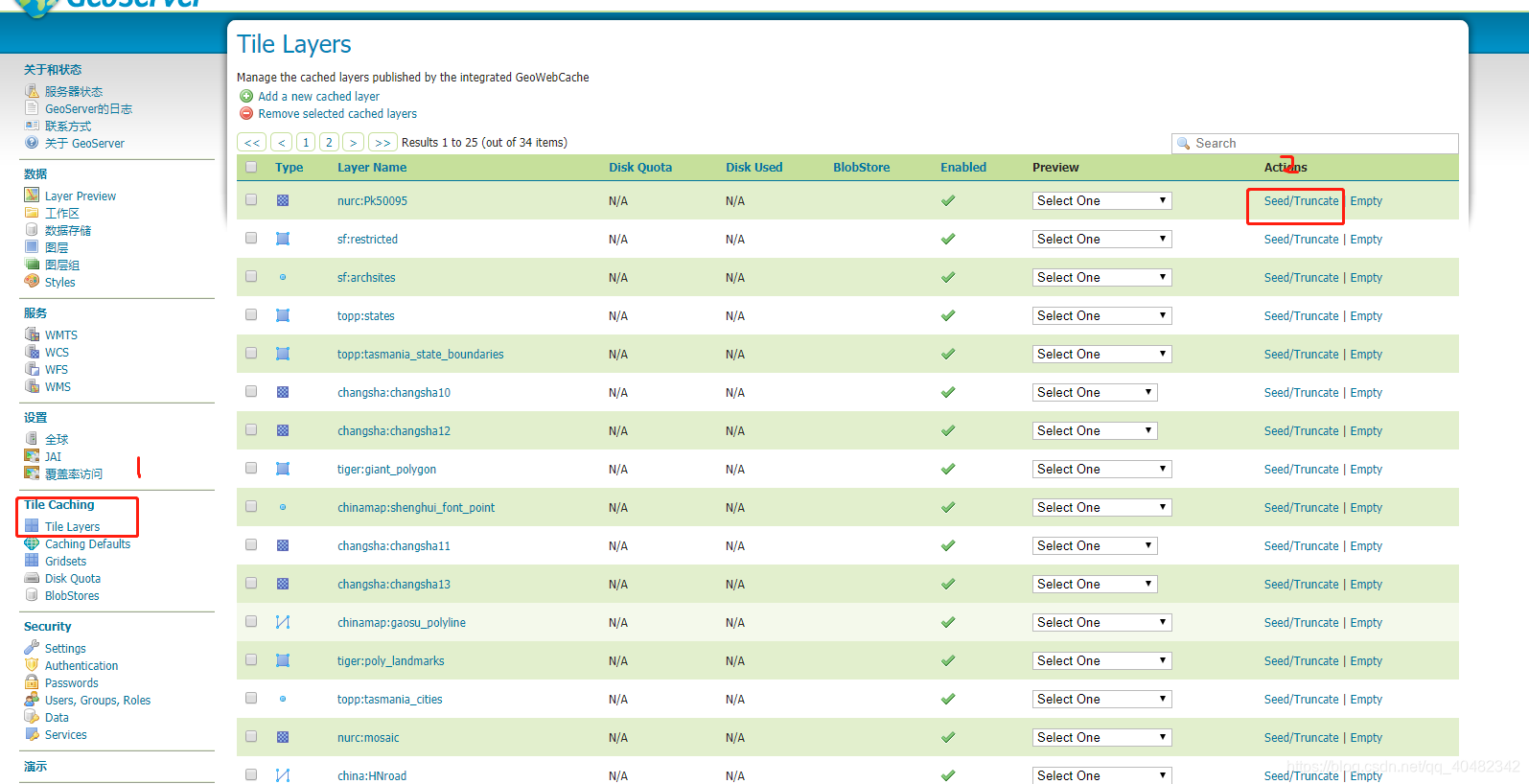
Task: Click the Tile Layers grid icon
Action: (32, 526)
